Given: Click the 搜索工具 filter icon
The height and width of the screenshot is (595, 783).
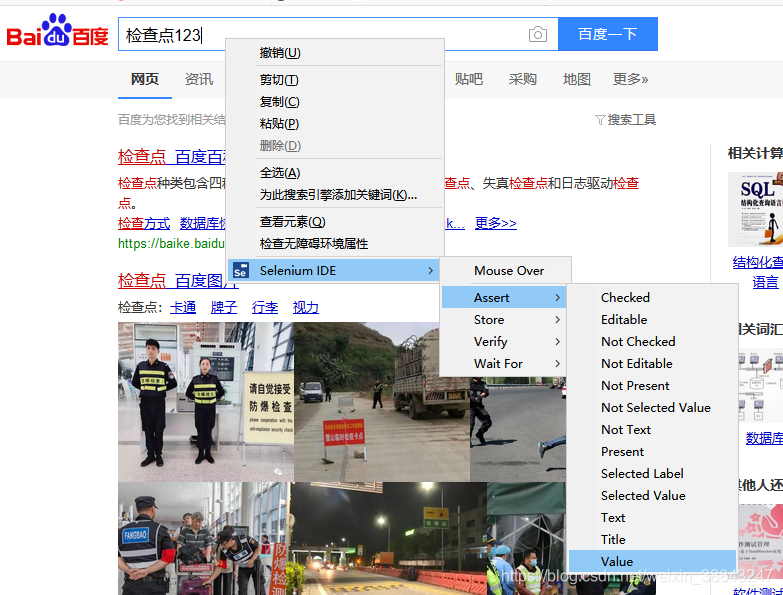Looking at the screenshot, I should [x=600, y=120].
